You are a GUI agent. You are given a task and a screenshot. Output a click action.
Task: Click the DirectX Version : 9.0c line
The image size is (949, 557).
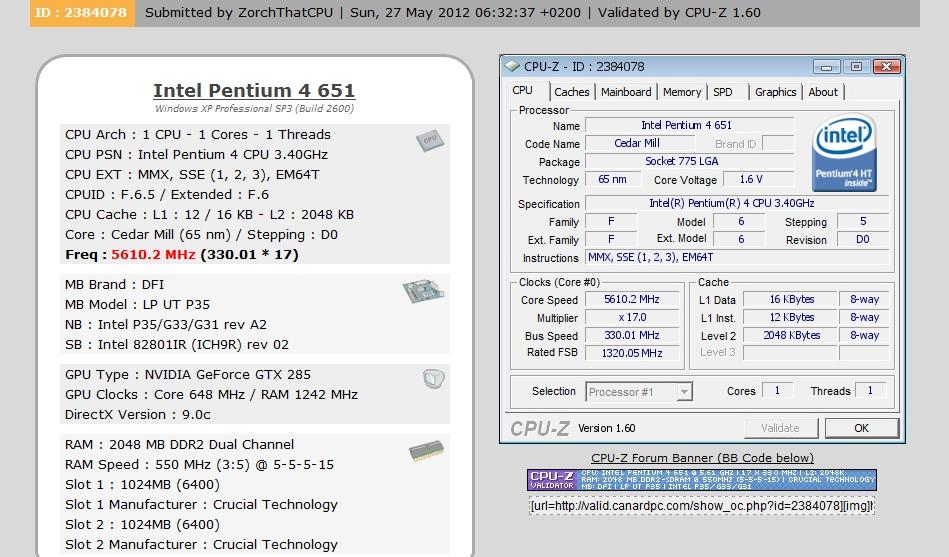click(137, 415)
